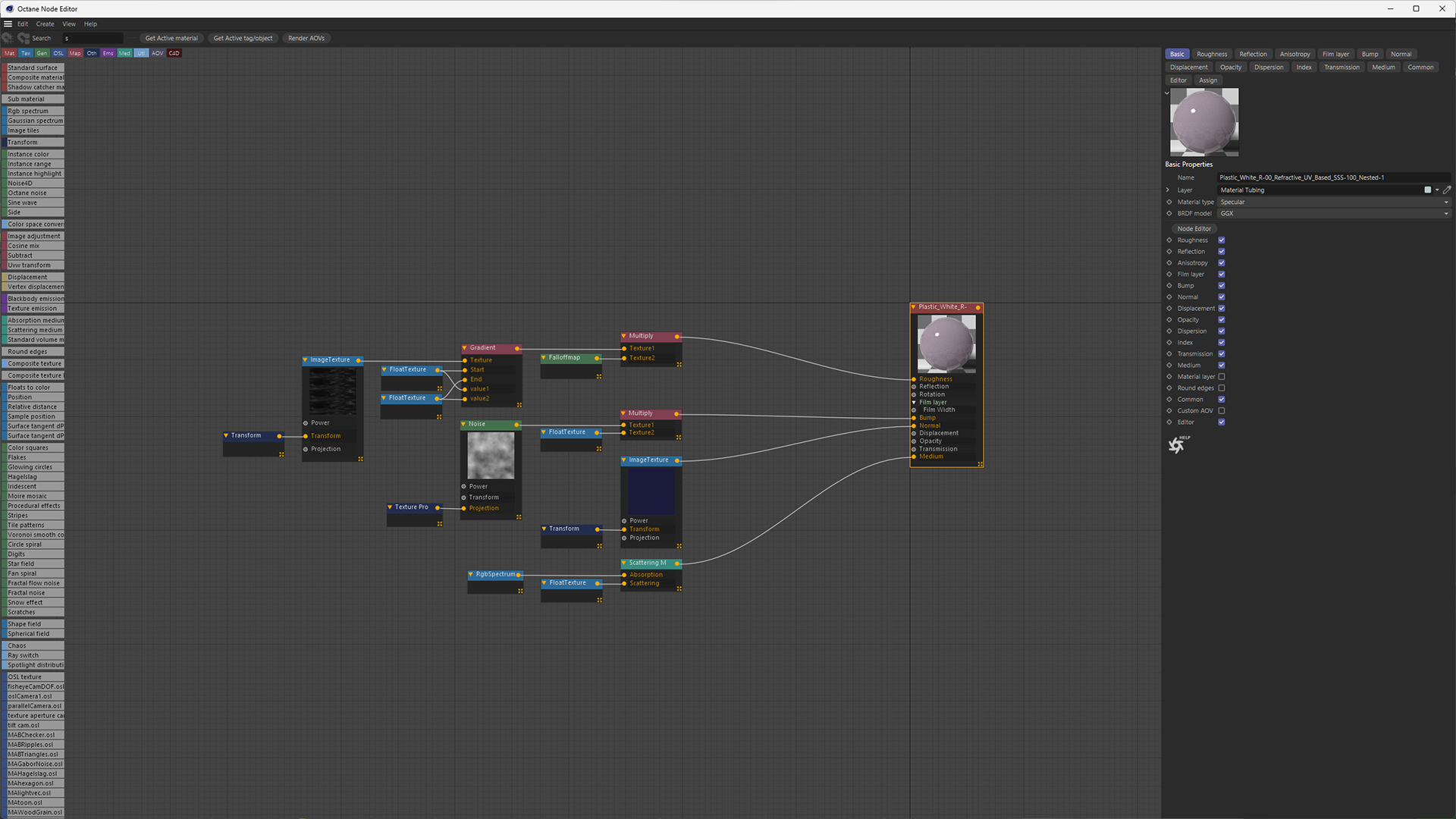Filter nodes with the C4D tag
Viewport: 1456px width, 819px height.
(x=174, y=53)
